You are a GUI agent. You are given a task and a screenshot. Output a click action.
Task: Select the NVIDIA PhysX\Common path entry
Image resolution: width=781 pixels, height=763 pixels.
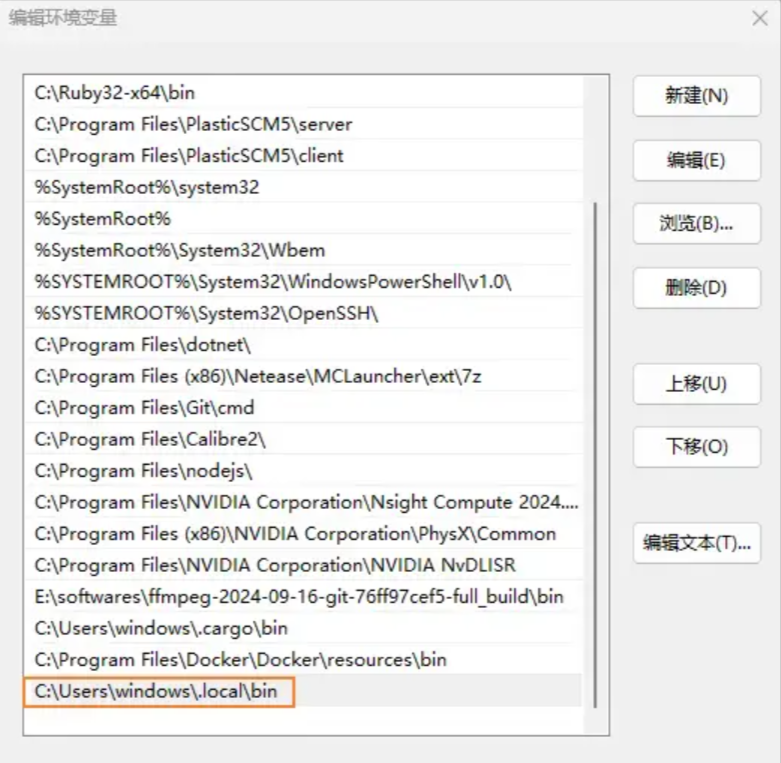point(303,533)
